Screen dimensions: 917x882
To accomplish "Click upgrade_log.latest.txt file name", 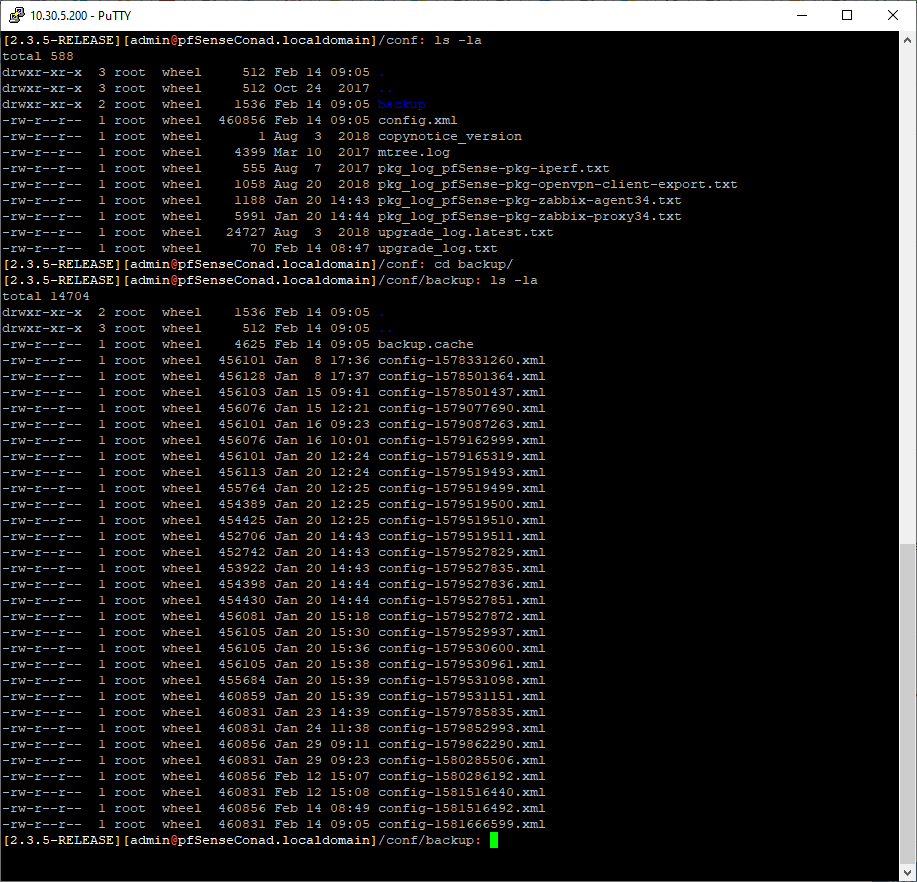I will click(x=466, y=233).
